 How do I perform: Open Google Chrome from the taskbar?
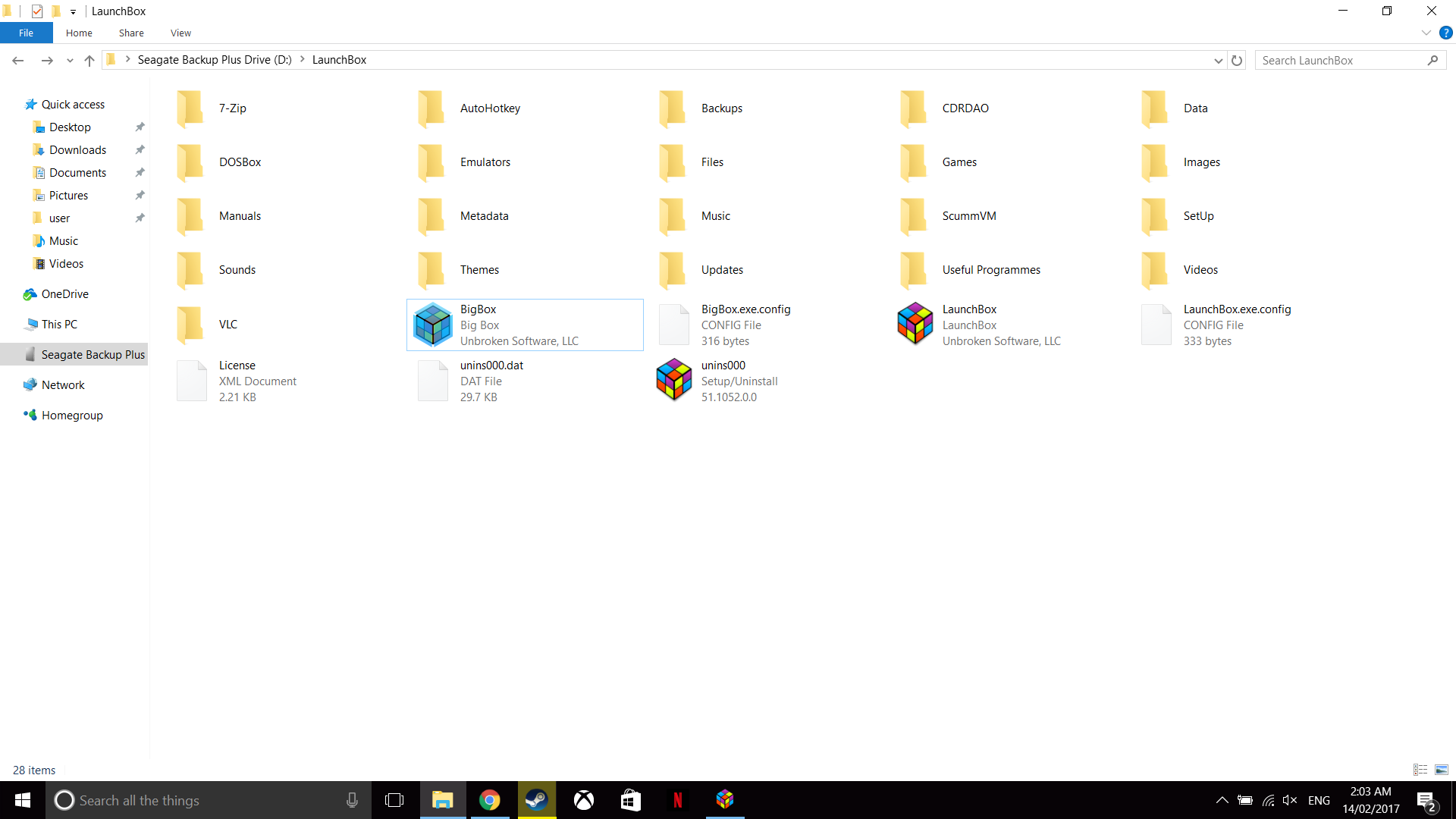pyautogui.click(x=490, y=800)
